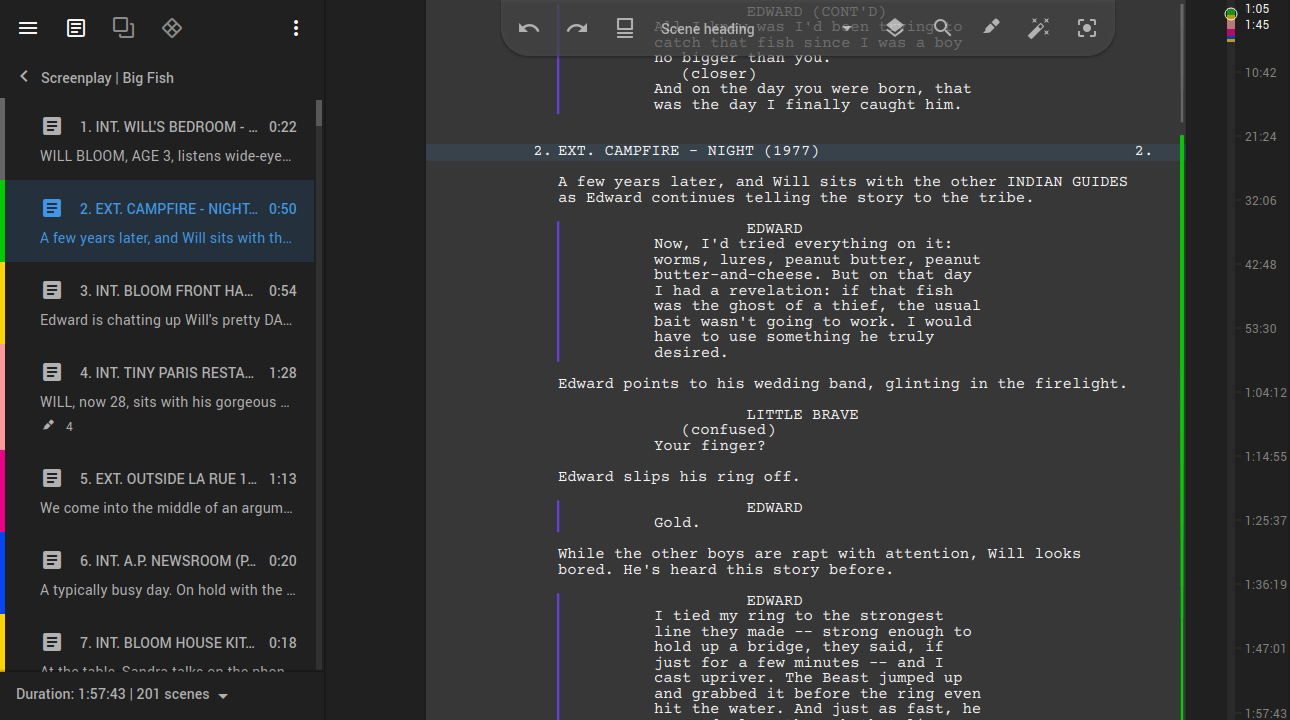Screen dimensions: 1290x720
Task: Click the "Screenplay | Big Fish" title
Action: coord(107,78)
